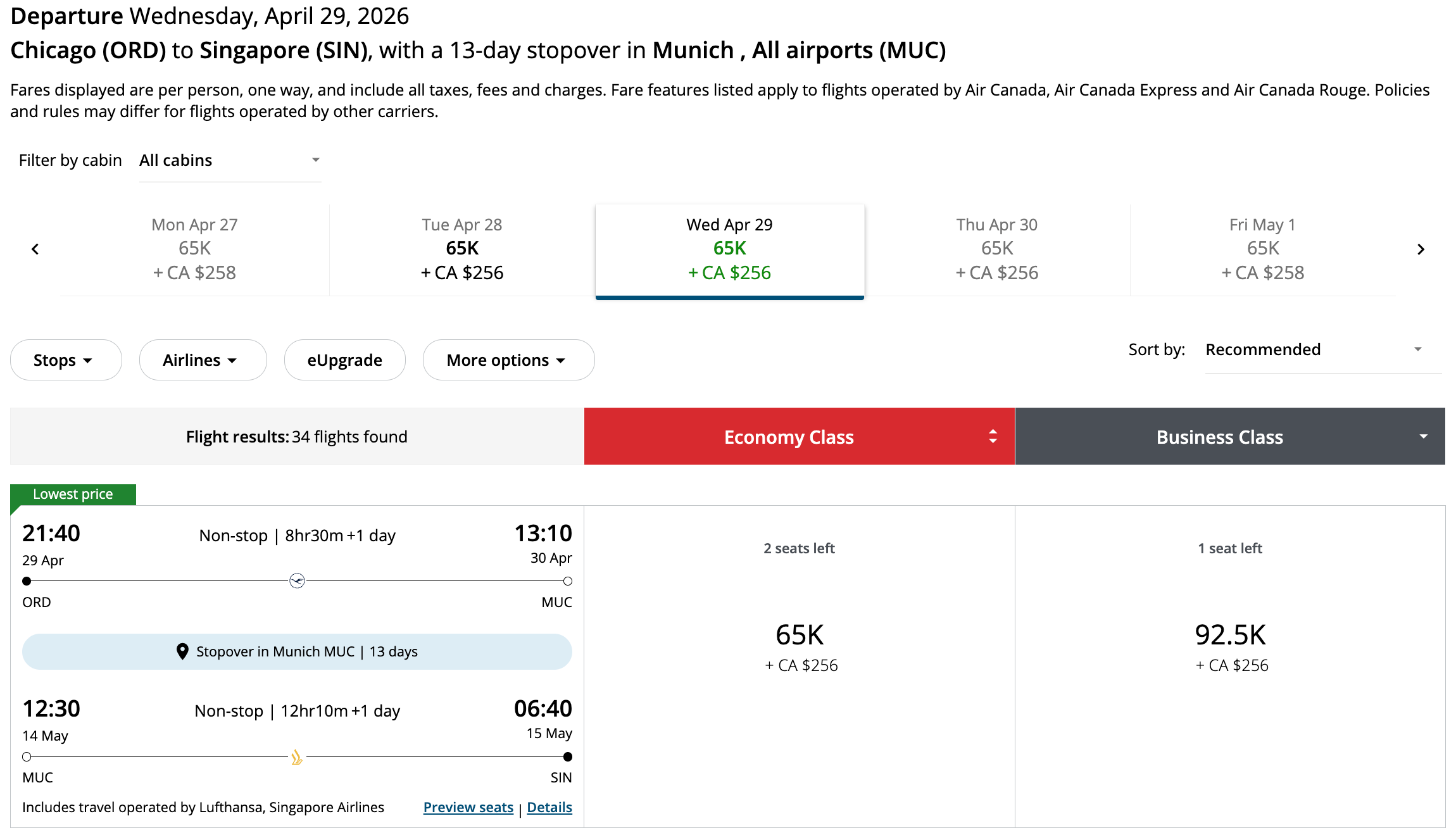Open the Airlines filter dropdown
This screenshot has height=828, width=1456.
coord(203,360)
